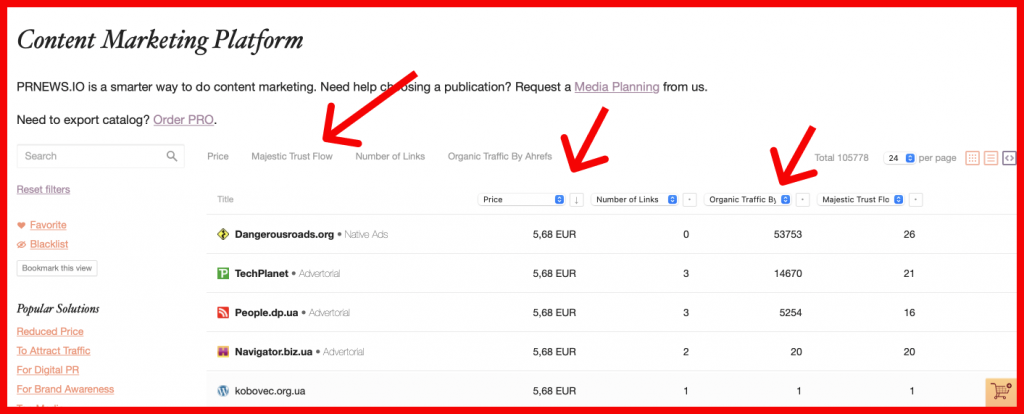1024x414 pixels.
Task: Click Dangerousroads.org price 5,68 EUR
Action: [554, 234]
